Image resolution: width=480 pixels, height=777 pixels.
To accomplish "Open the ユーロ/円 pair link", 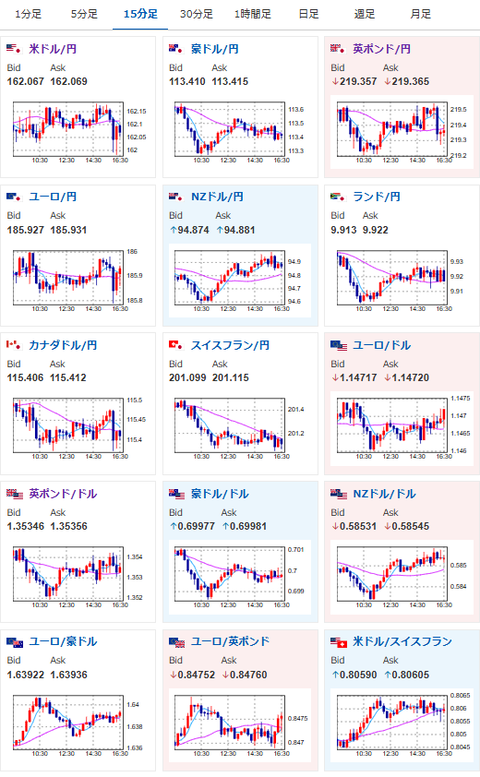I will coord(53,197).
